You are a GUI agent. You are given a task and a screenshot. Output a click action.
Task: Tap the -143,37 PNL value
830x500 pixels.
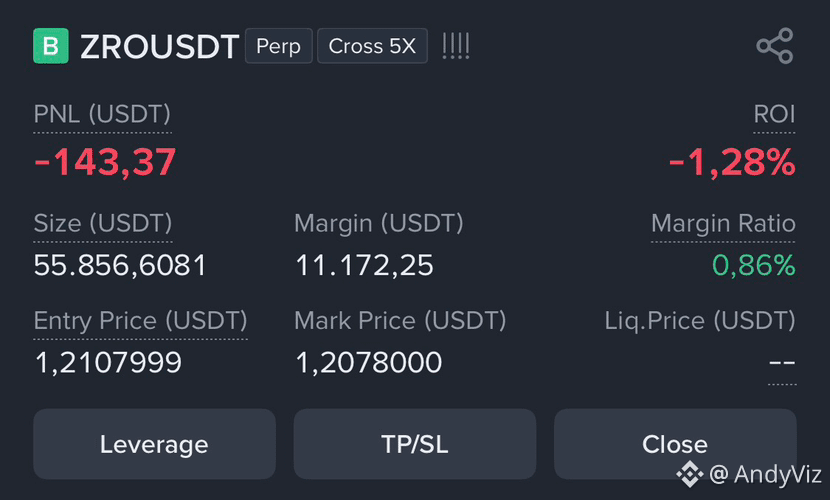(105, 162)
